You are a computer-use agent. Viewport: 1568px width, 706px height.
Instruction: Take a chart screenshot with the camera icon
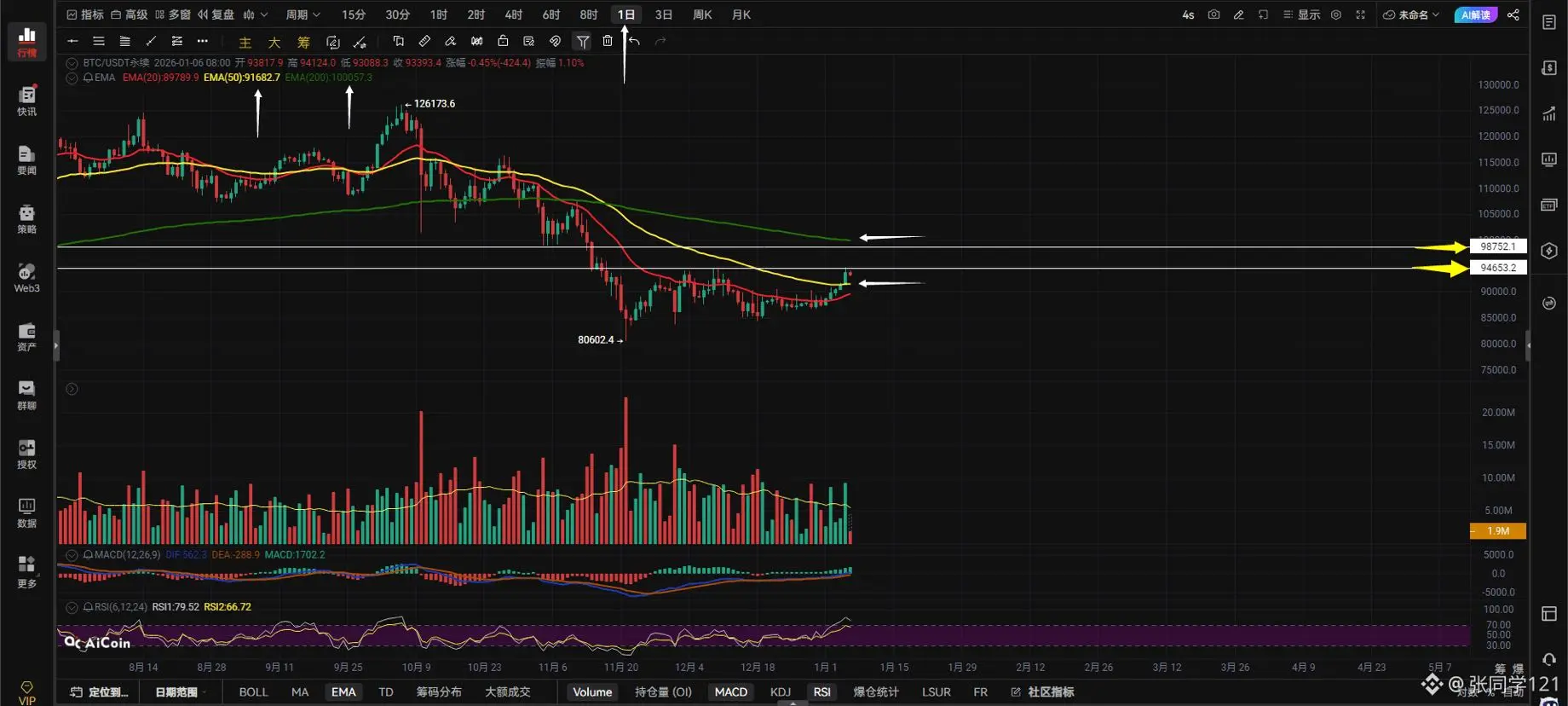tap(1213, 14)
